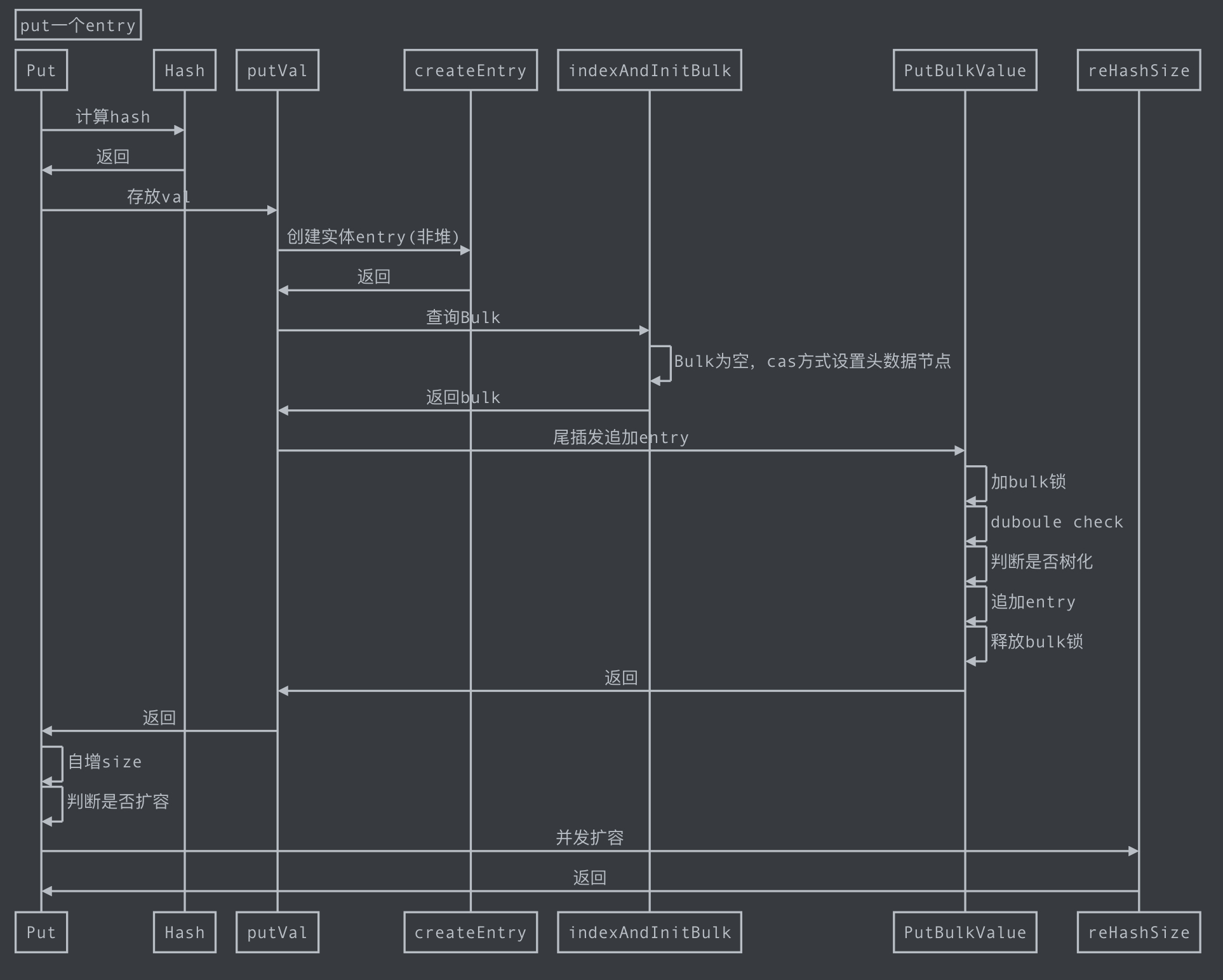Viewport: 1223px width, 980px height.
Task: Select the bottom putVal box
Action: click(x=277, y=932)
